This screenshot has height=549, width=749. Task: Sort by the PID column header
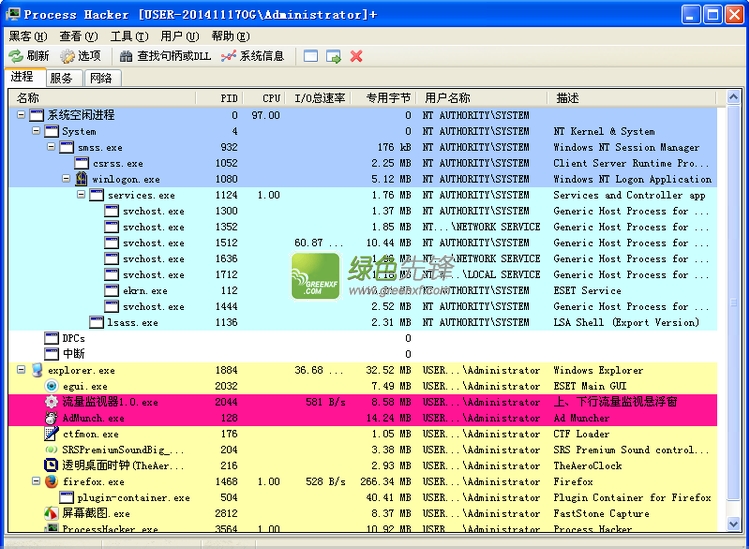[220, 98]
